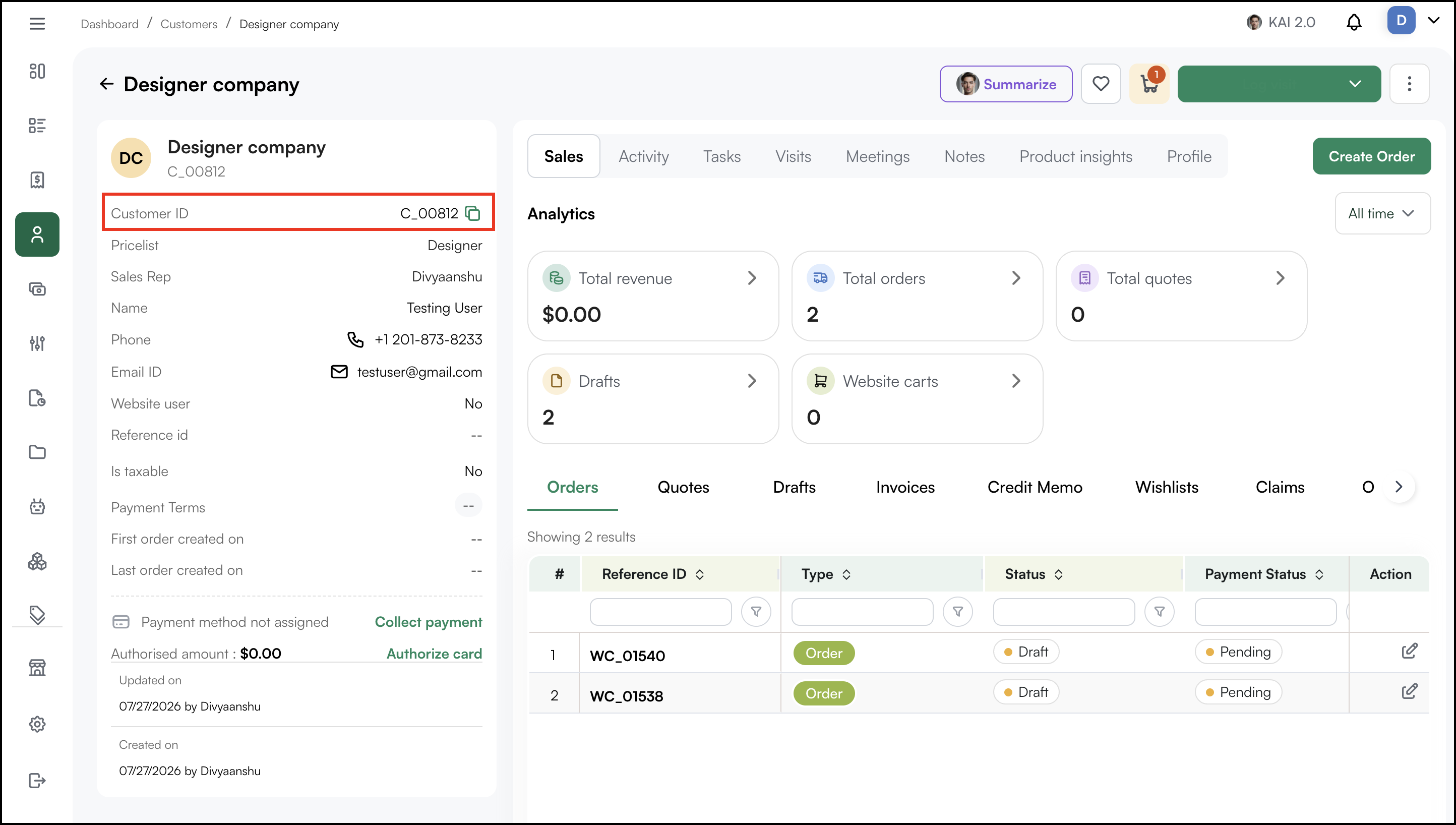
Task: Click the email envelope icon
Action: click(339, 372)
